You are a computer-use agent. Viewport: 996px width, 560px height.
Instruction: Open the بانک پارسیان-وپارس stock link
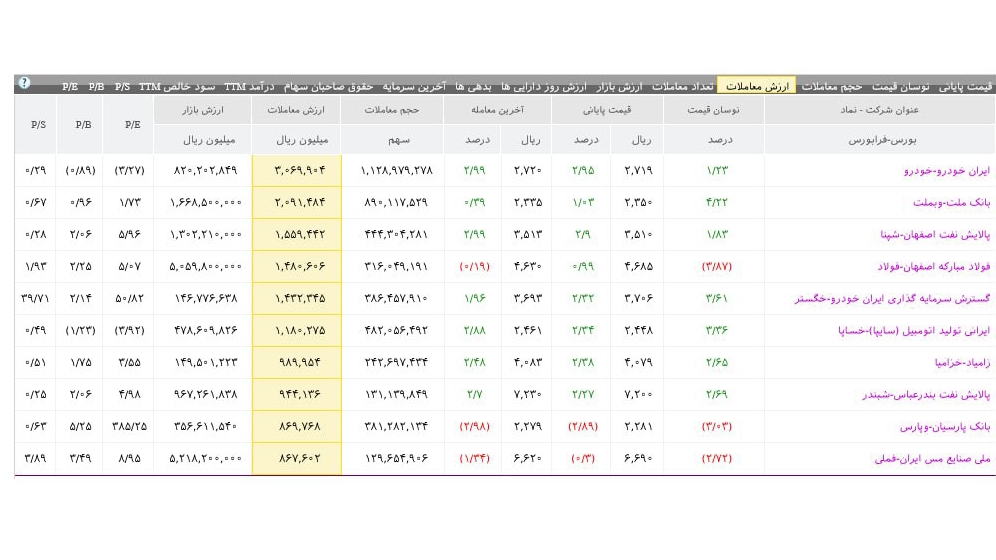coord(945,427)
